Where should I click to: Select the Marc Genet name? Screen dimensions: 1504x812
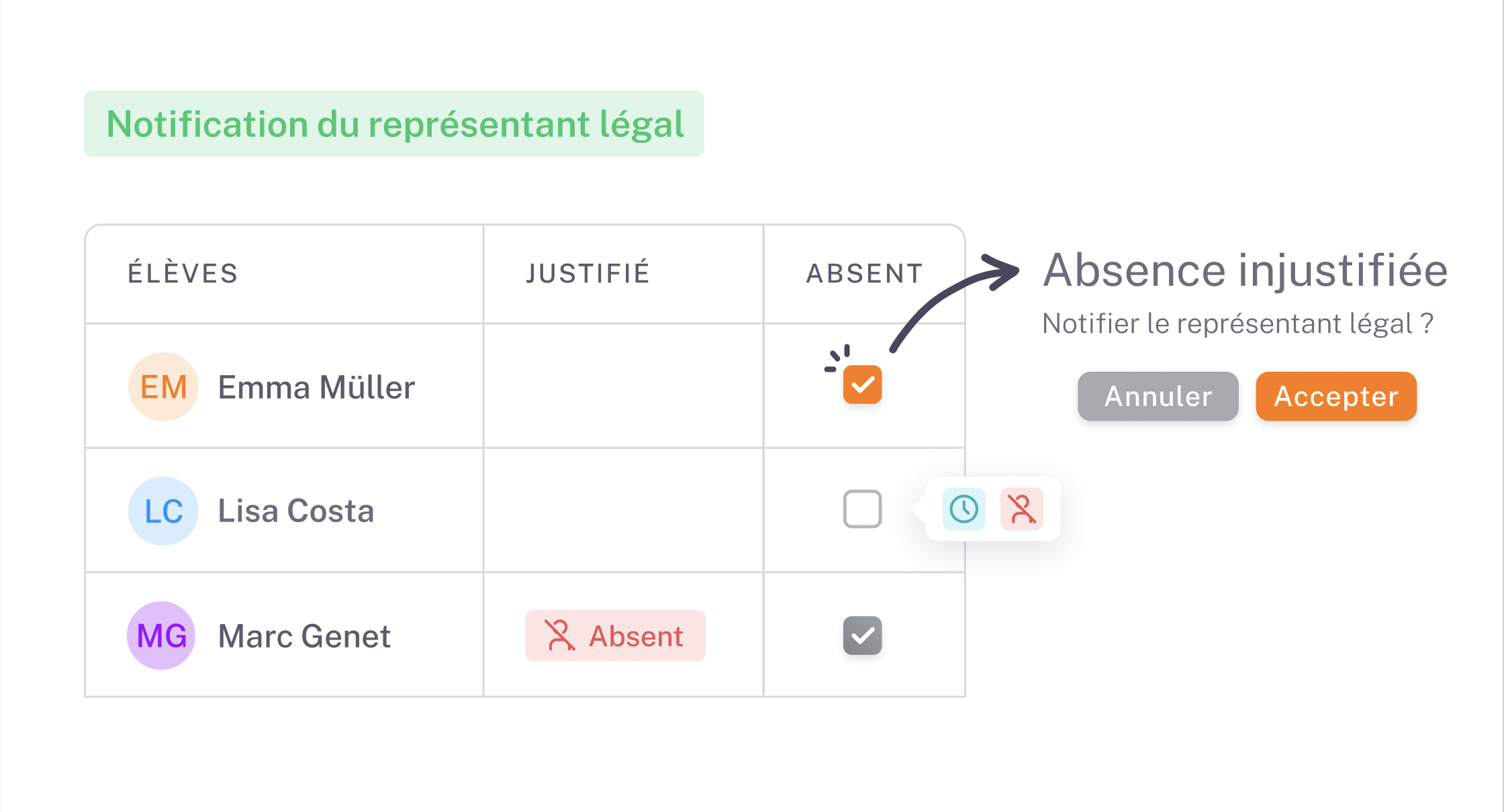pos(304,636)
